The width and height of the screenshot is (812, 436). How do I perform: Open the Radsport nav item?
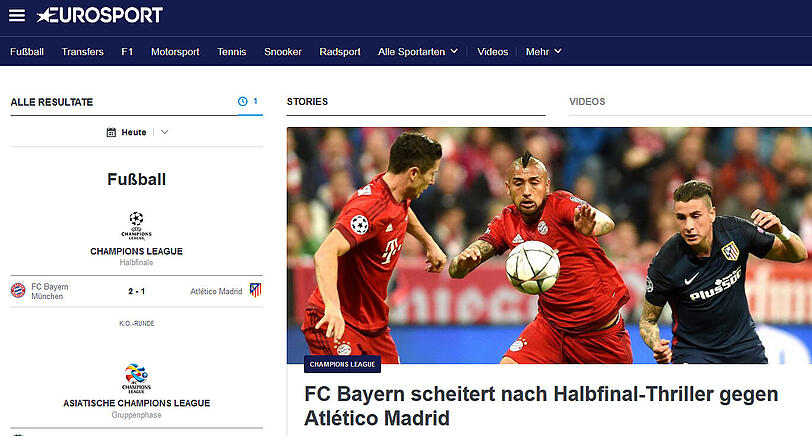[x=340, y=52]
